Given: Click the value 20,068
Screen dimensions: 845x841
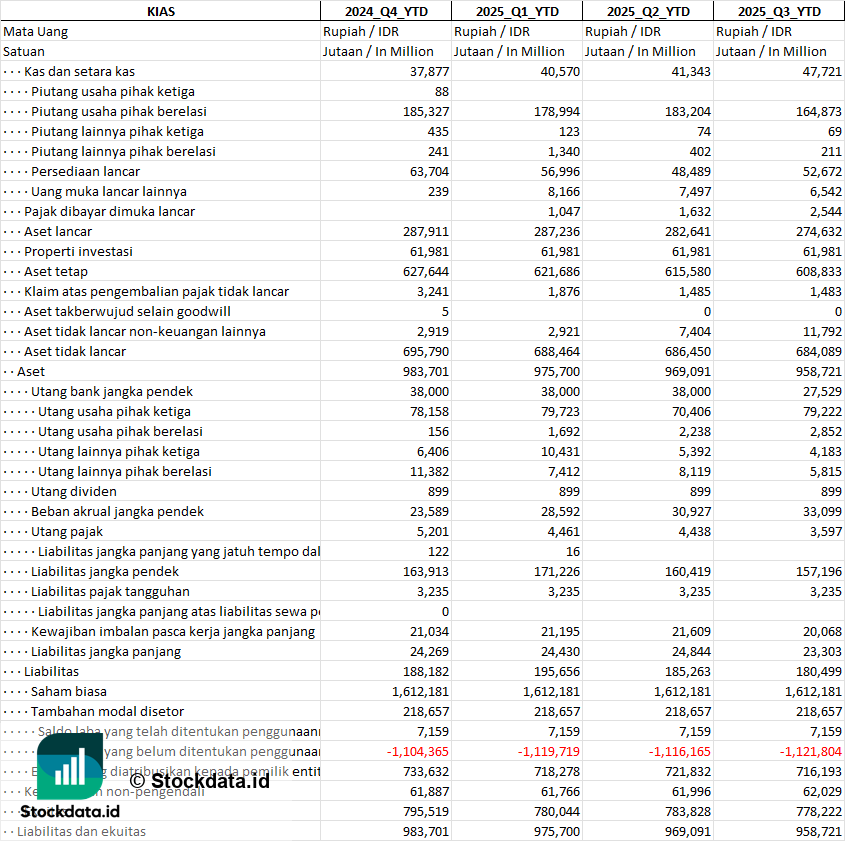Looking at the screenshot, I should click(x=822, y=631).
